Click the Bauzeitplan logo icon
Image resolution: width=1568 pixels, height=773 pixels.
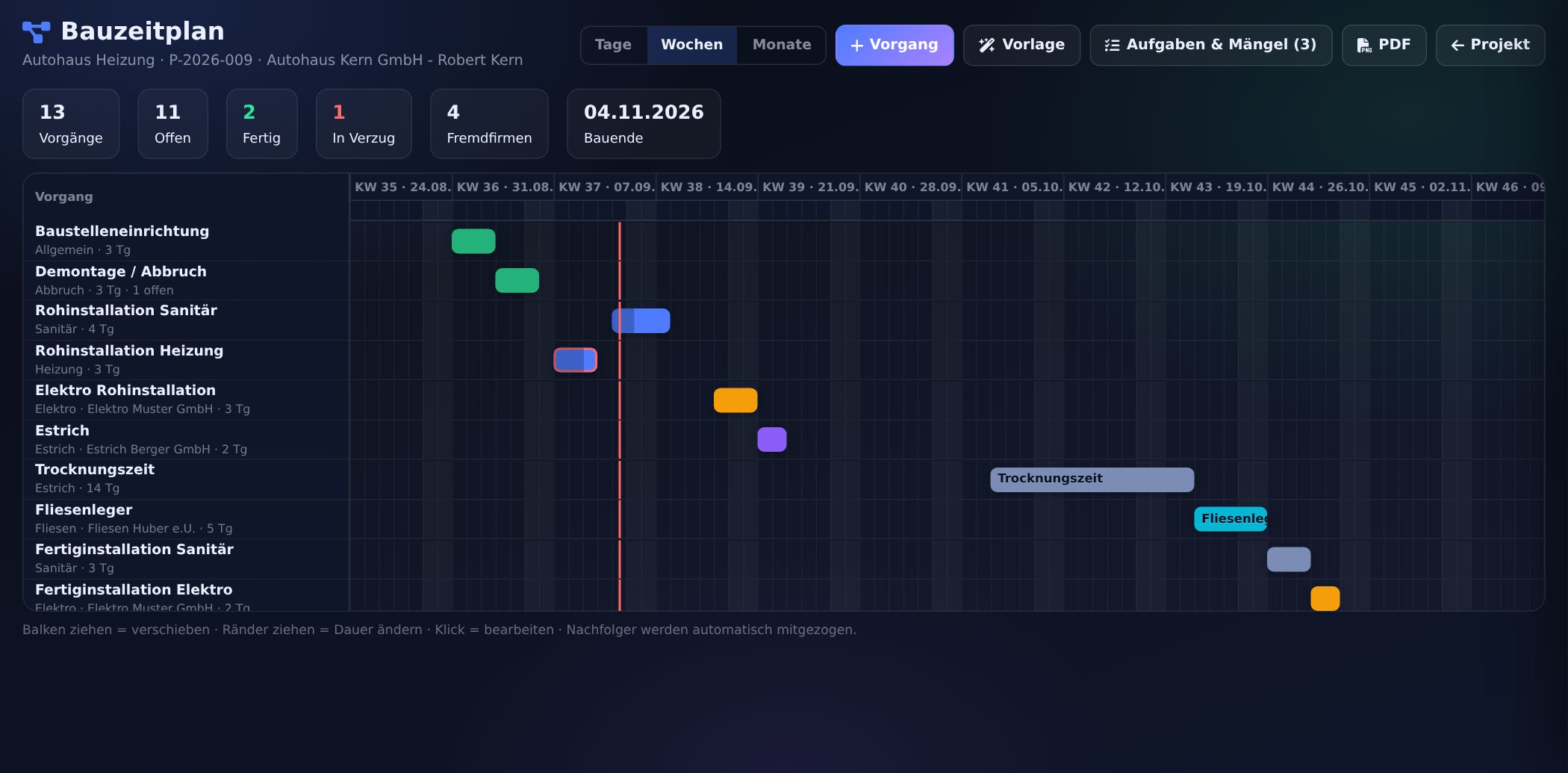tap(36, 32)
